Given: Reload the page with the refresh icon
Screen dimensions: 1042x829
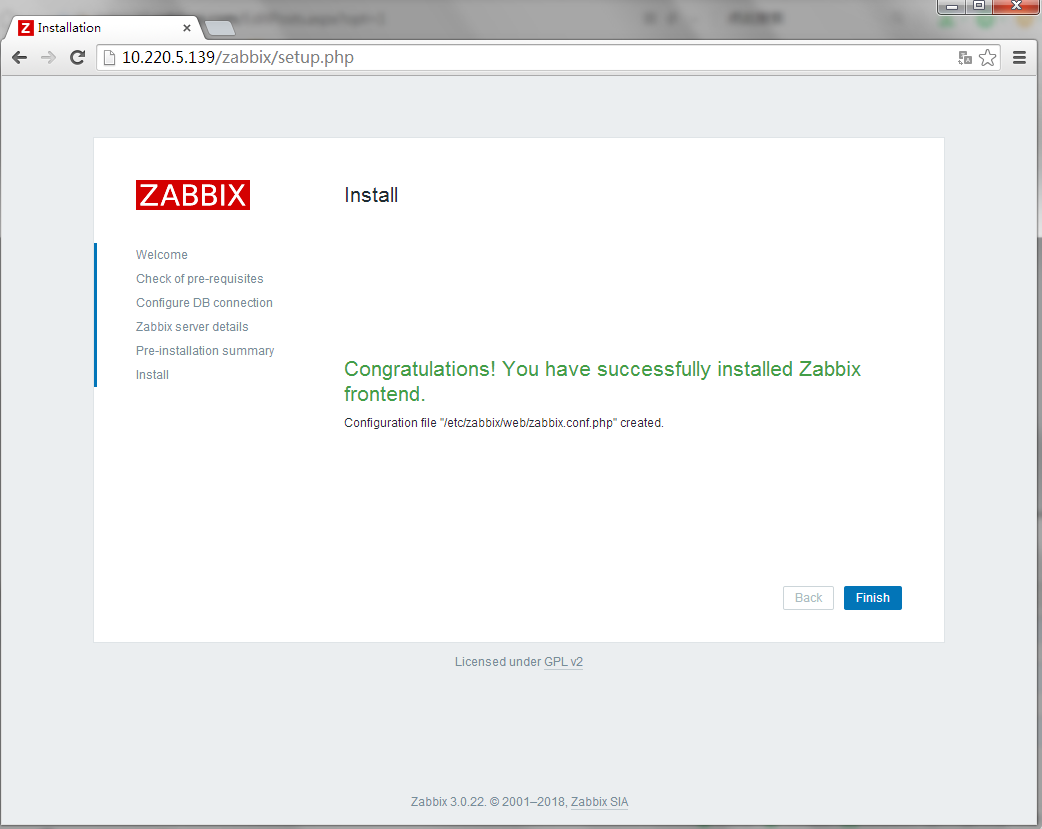Looking at the screenshot, I should [x=78, y=58].
